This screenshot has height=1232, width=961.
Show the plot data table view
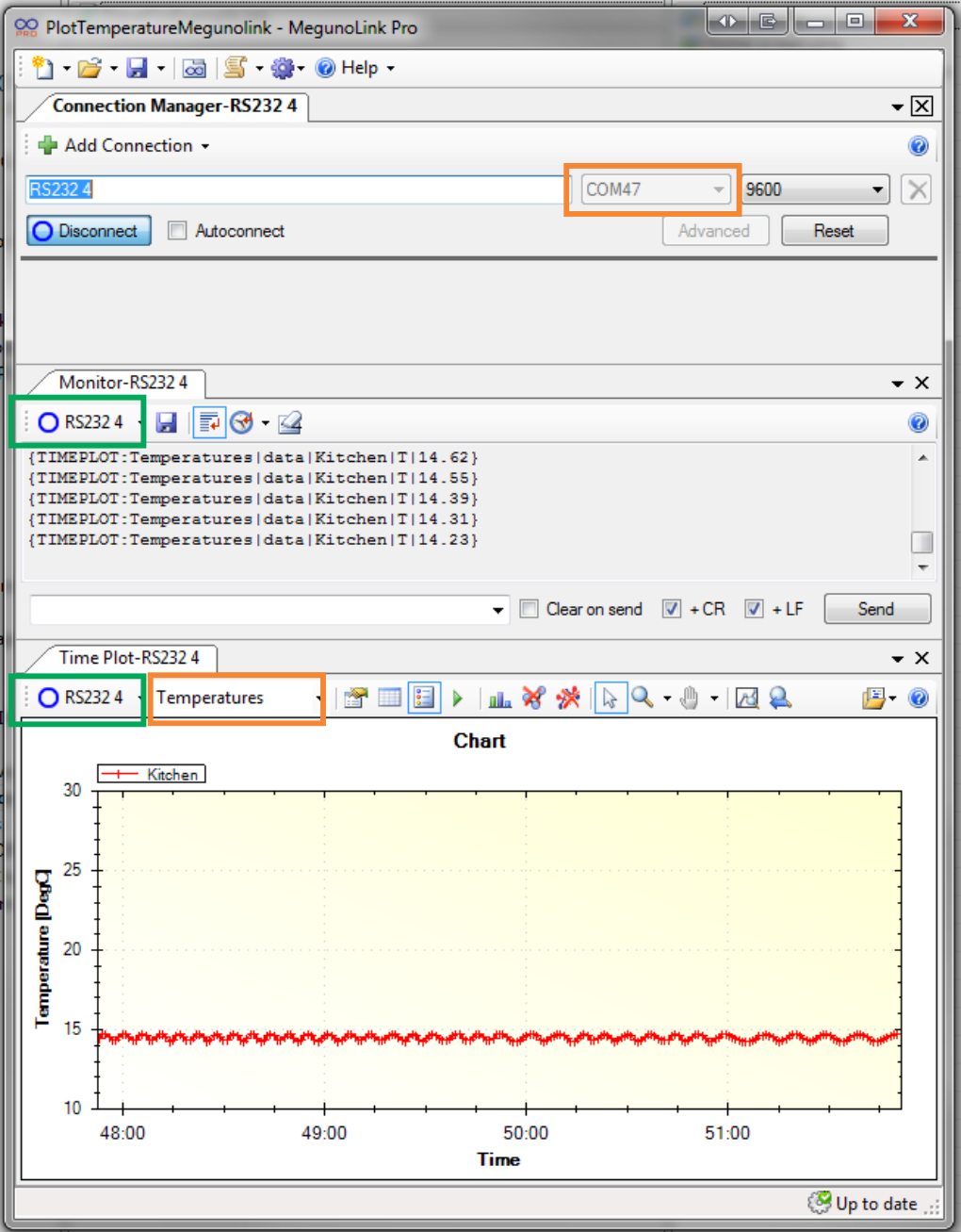(388, 698)
